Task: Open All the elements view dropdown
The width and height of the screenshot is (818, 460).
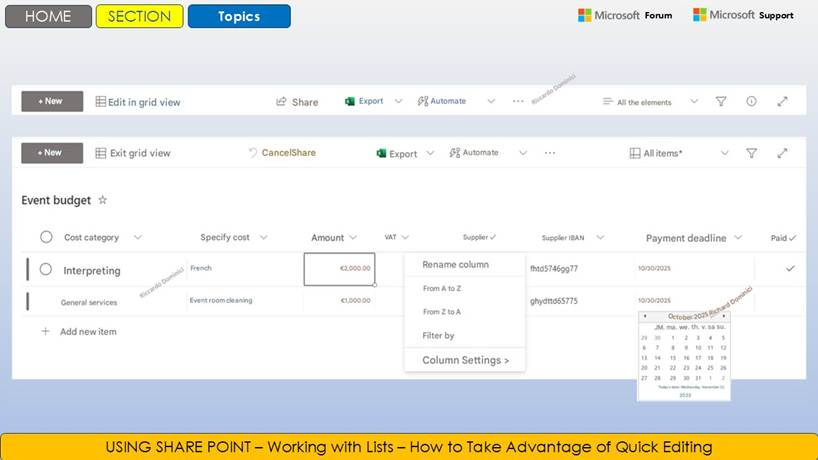Action: pyautogui.click(x=694, y=101)
